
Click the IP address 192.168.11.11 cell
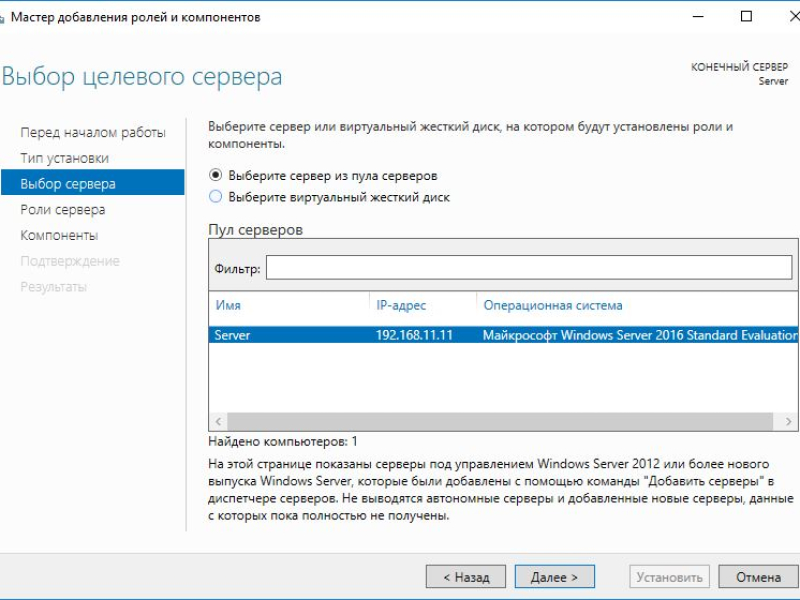[414, 335]
